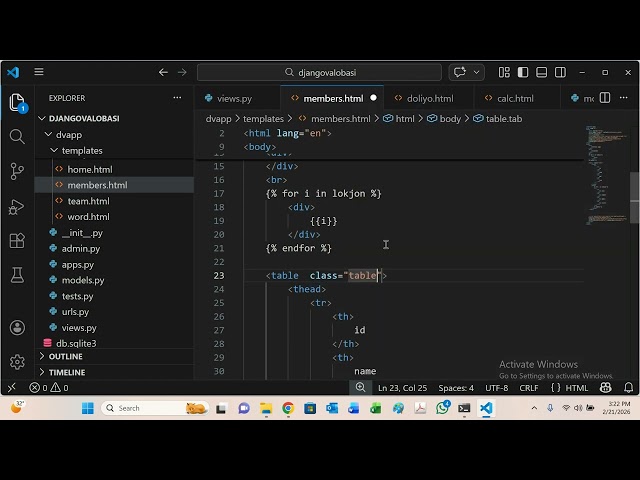Screen dimensions: 640x480
Task: Open the chat dropdown arrow
Action: tap(476, 72)
